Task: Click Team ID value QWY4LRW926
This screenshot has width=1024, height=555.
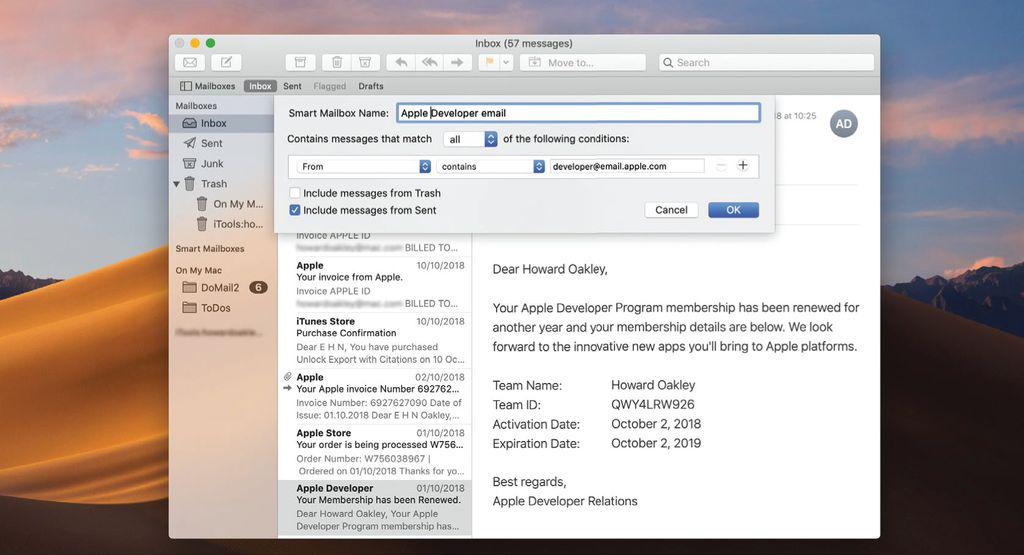Action: 652,404
